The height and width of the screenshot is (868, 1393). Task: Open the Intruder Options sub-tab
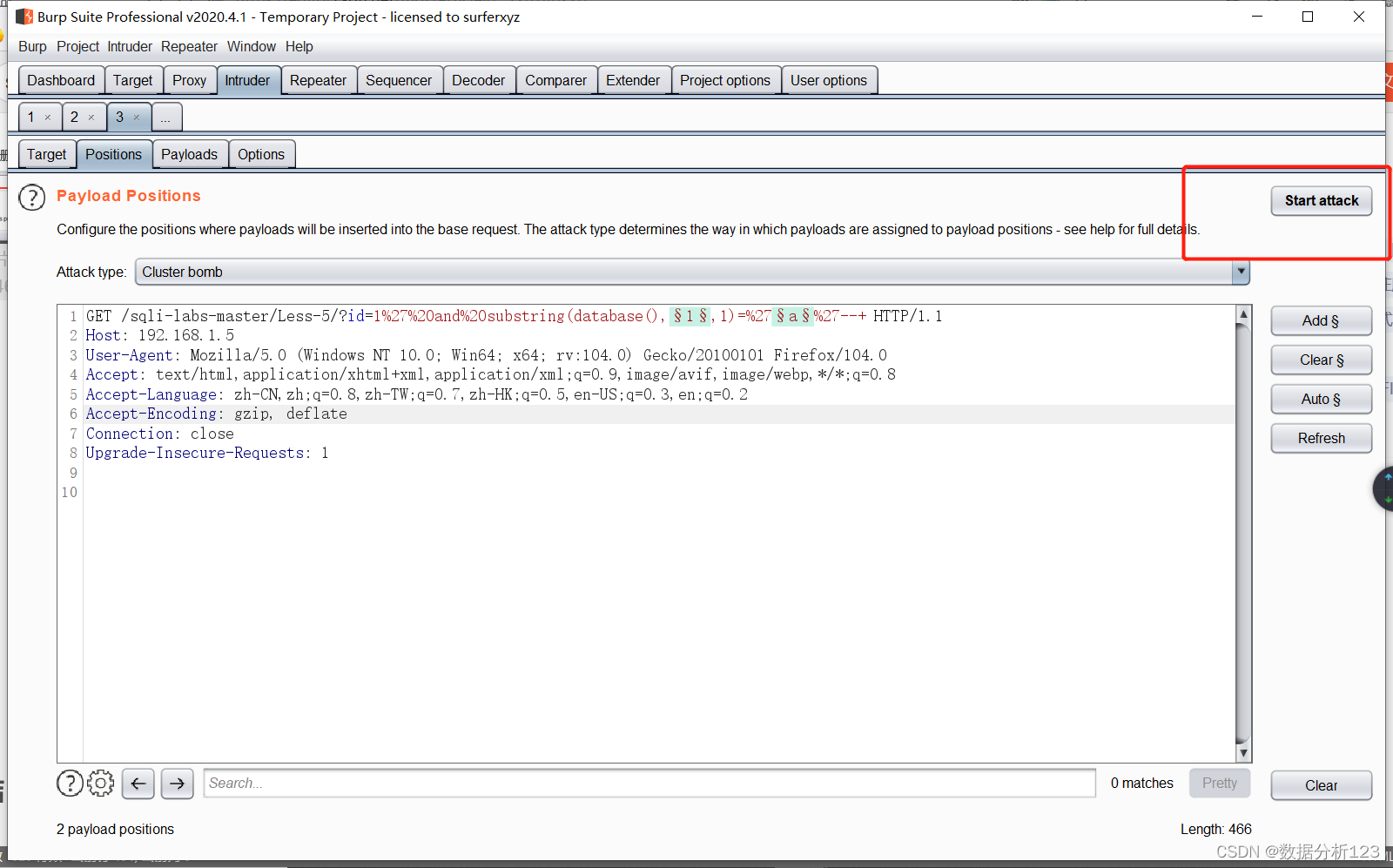261,154
